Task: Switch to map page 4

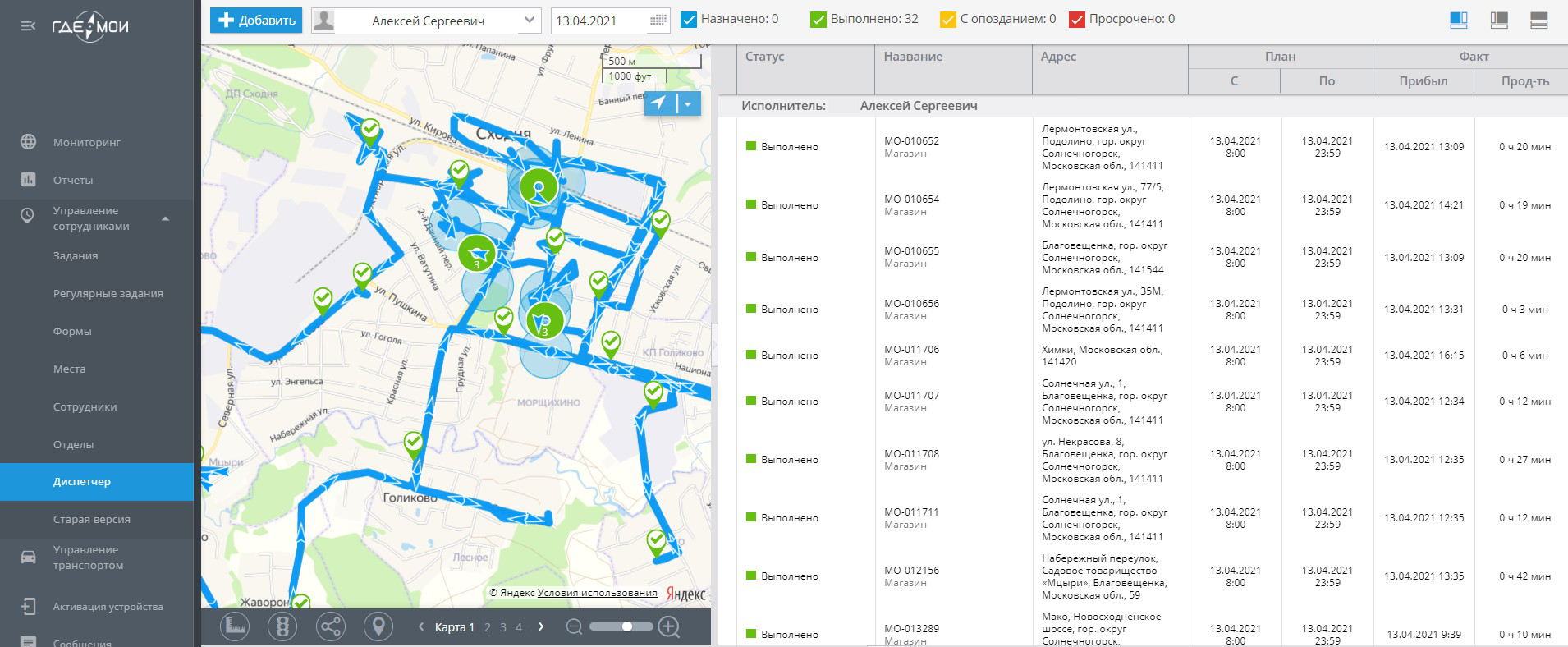Action: point(519,627)
